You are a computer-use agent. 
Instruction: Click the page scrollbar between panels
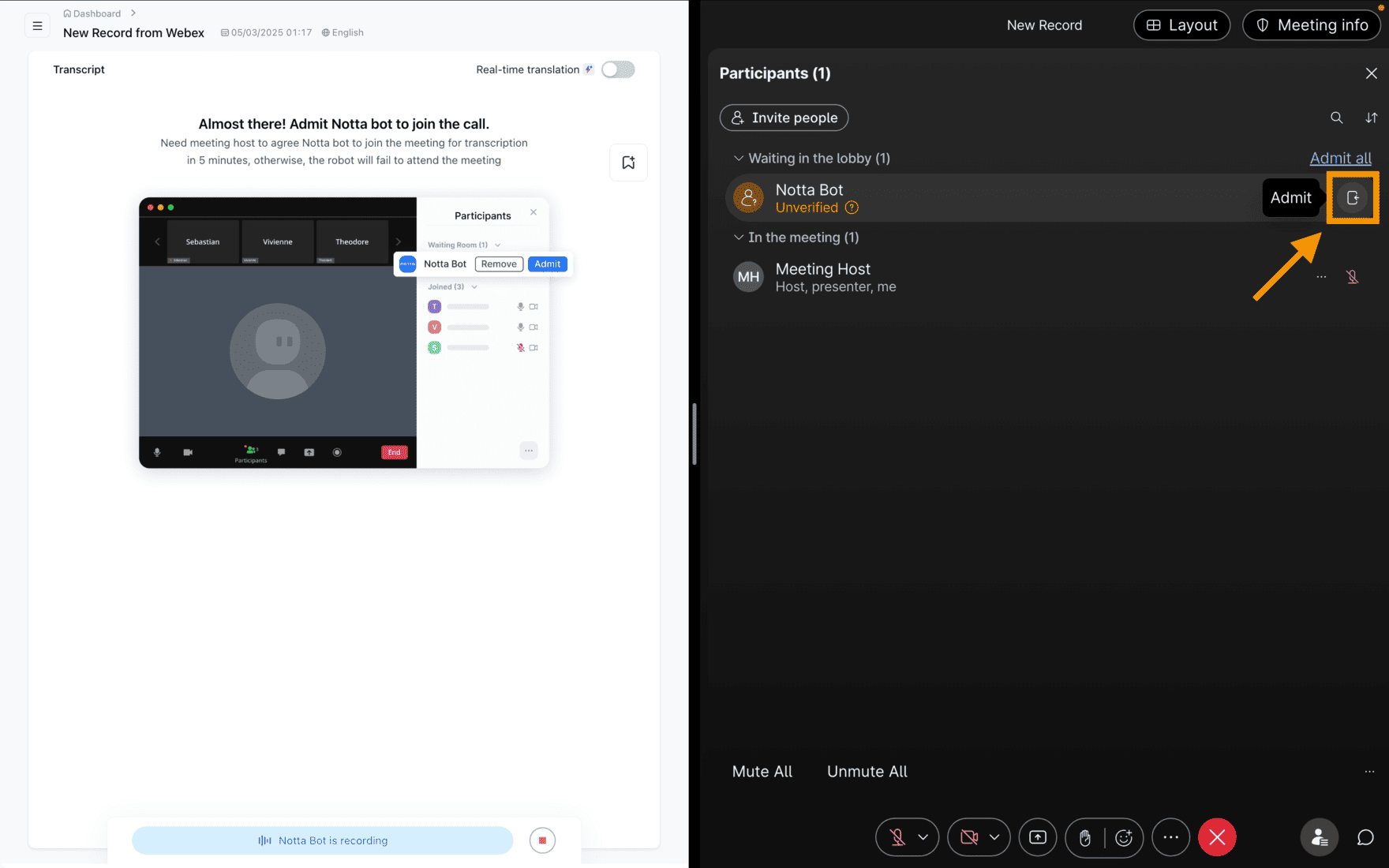coord(694,434)
